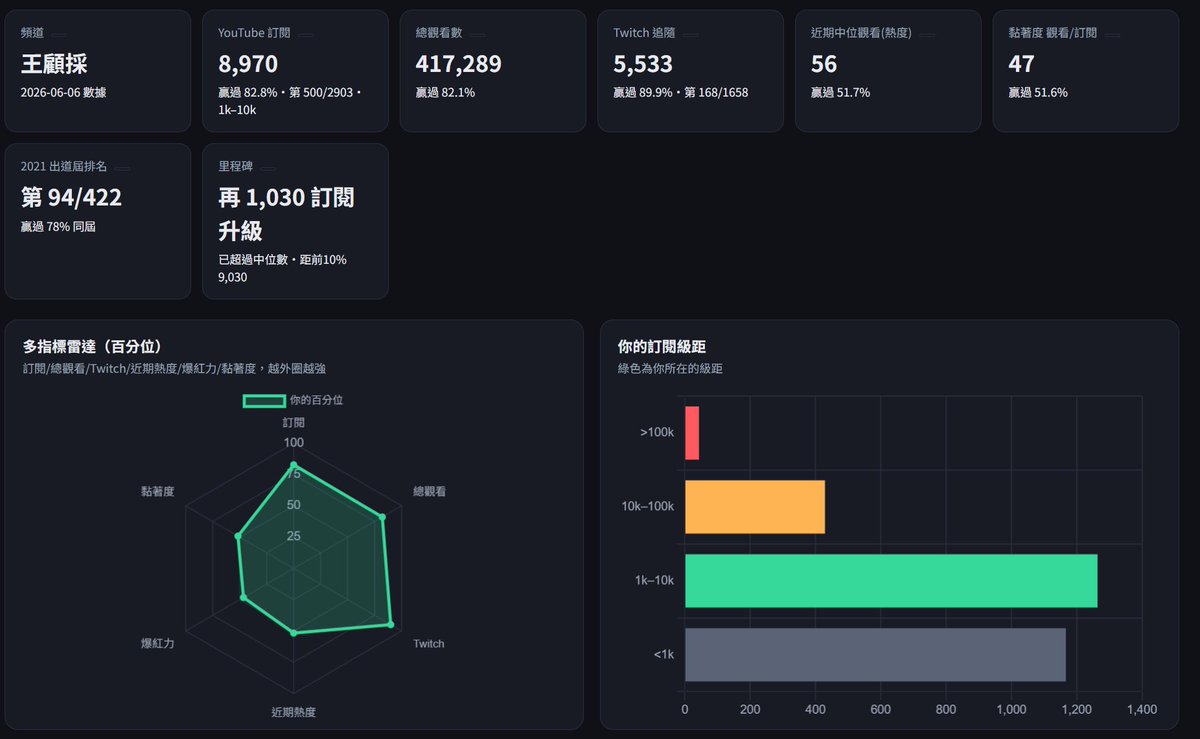Screen dimensions: 1200x739
Task: Click the 2021 出道屆排名 card label
Action: point(64,166)
